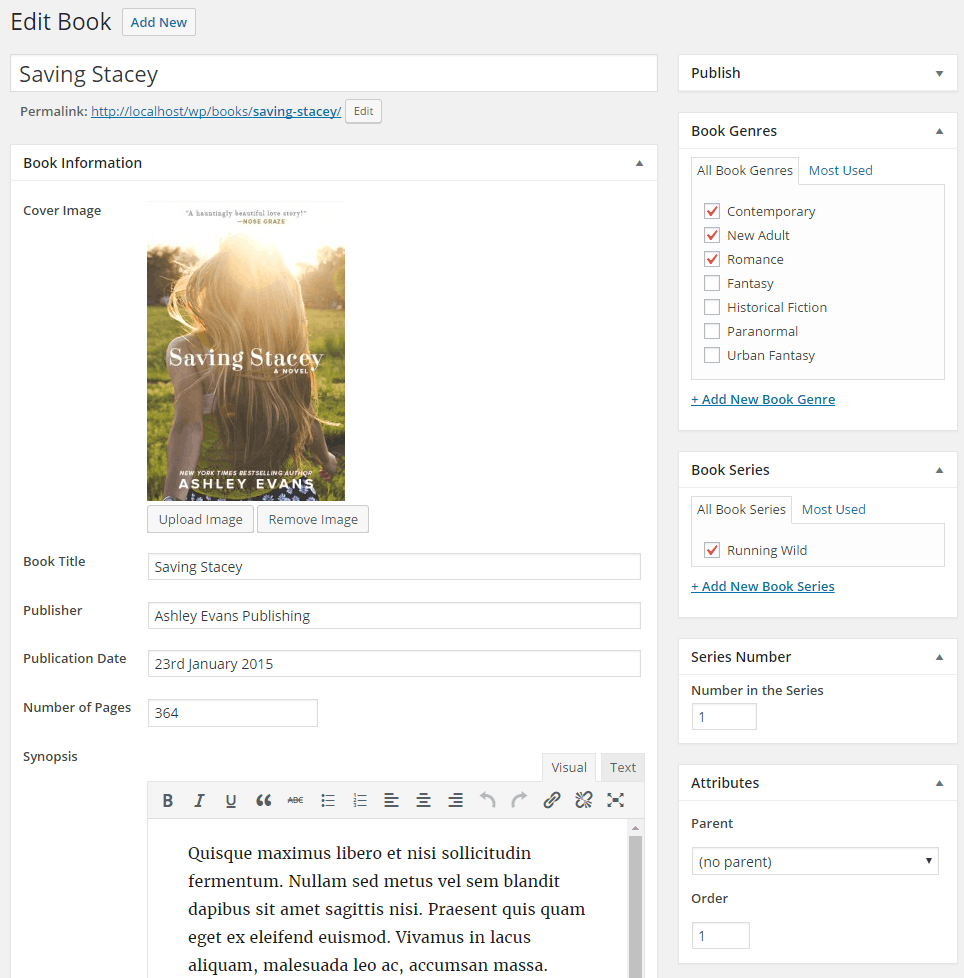Click the Remove Image button

[313, 519]
